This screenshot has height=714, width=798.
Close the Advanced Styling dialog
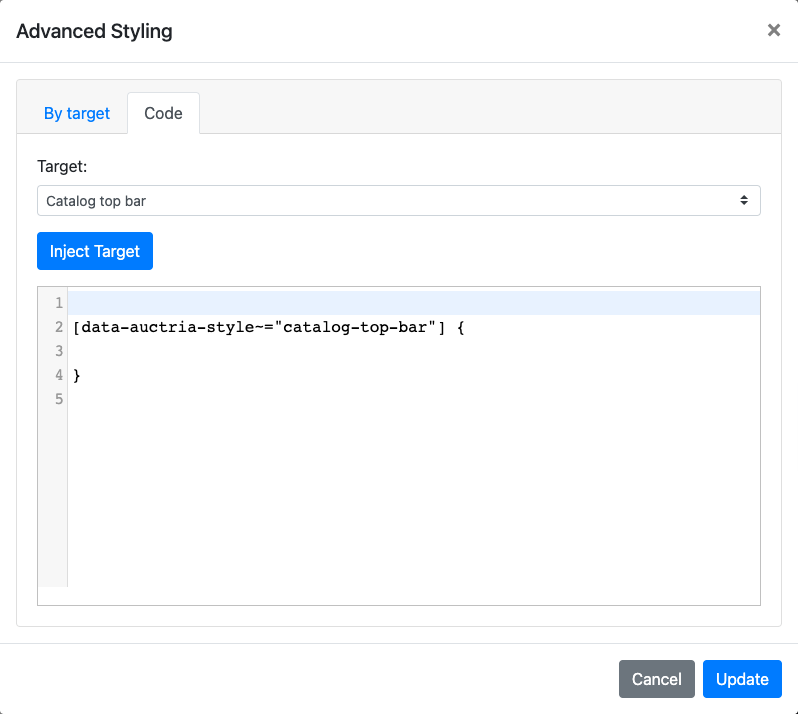point(773,31)
